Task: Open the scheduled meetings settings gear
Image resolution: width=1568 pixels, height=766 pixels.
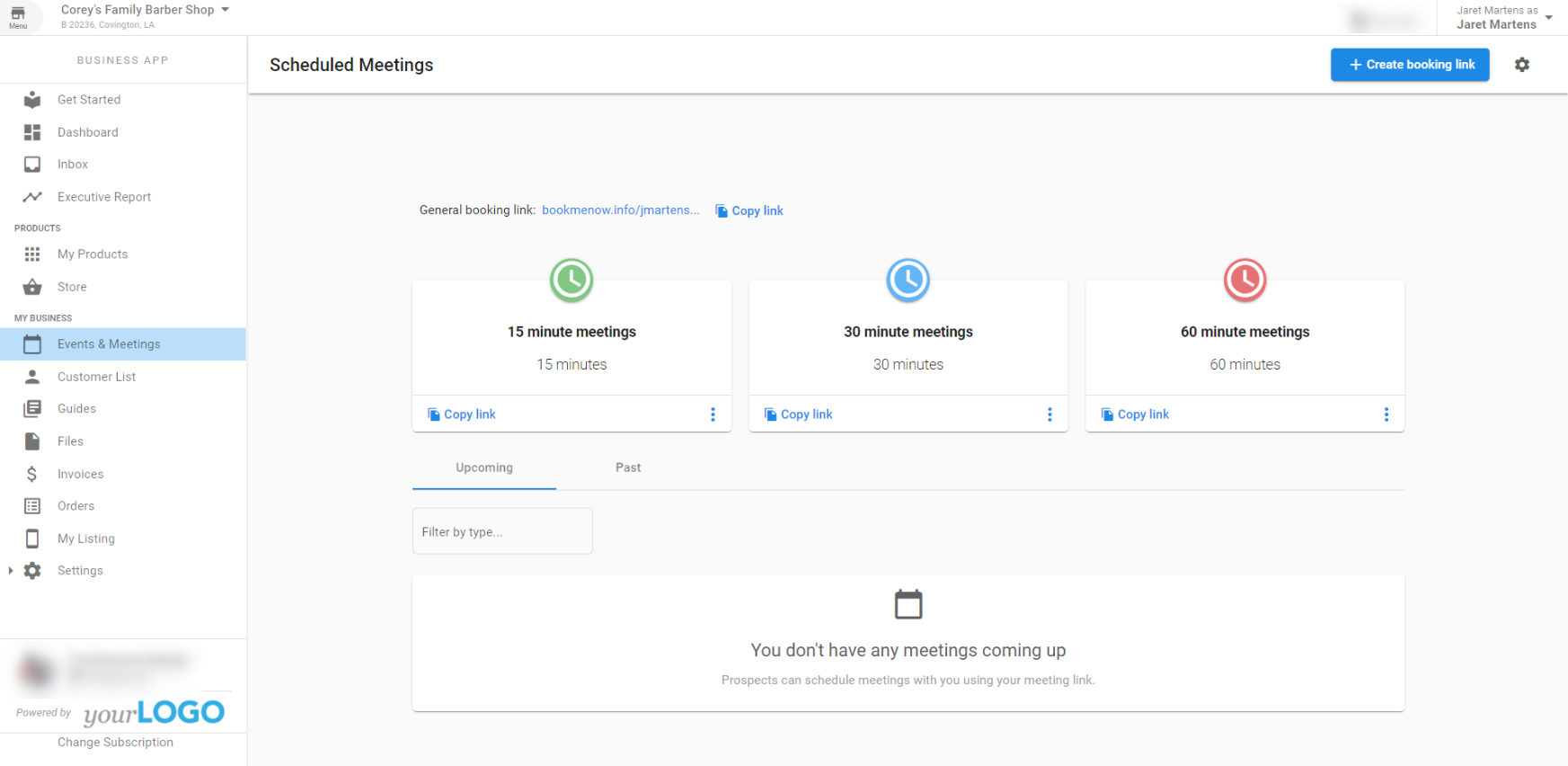Action: click(x=1521, y=65)
